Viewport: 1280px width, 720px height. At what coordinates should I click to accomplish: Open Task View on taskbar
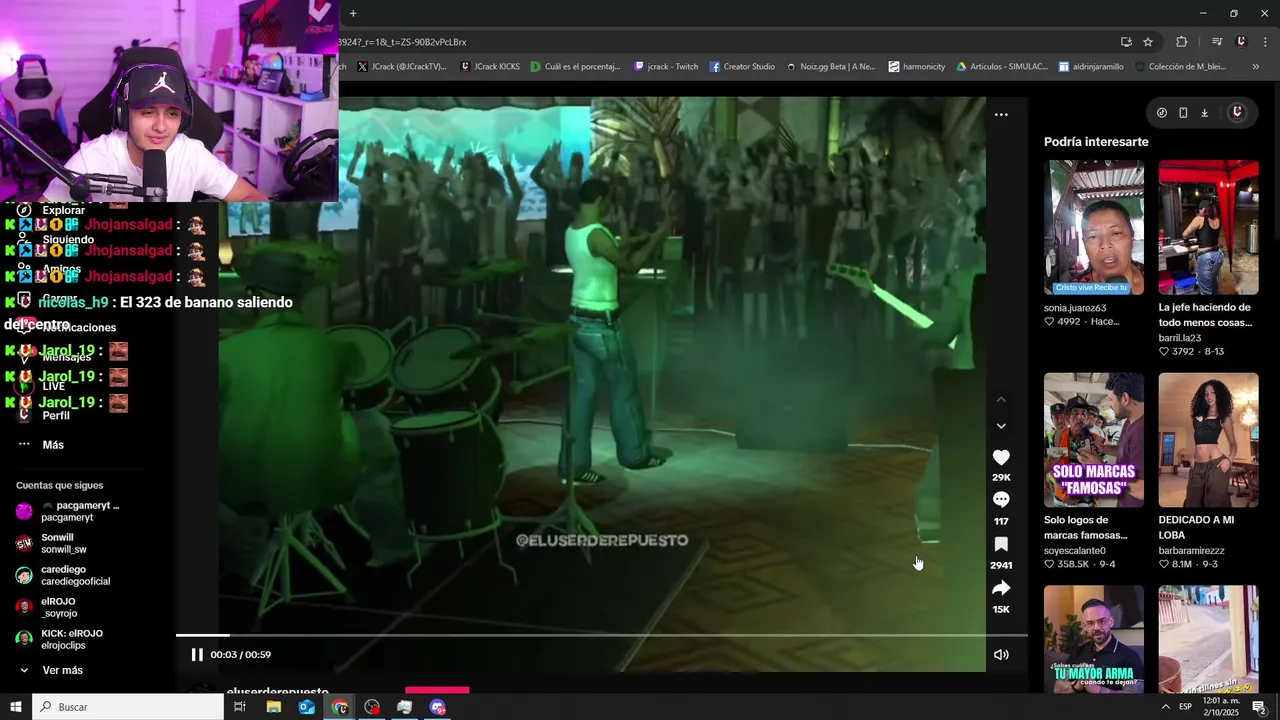(x=240, y=707)
